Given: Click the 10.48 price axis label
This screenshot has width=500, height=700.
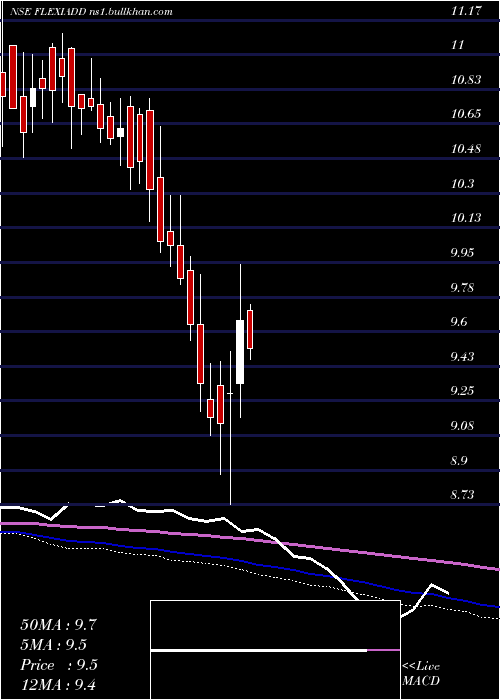Looking at the screenshot, I should [466, 149].
